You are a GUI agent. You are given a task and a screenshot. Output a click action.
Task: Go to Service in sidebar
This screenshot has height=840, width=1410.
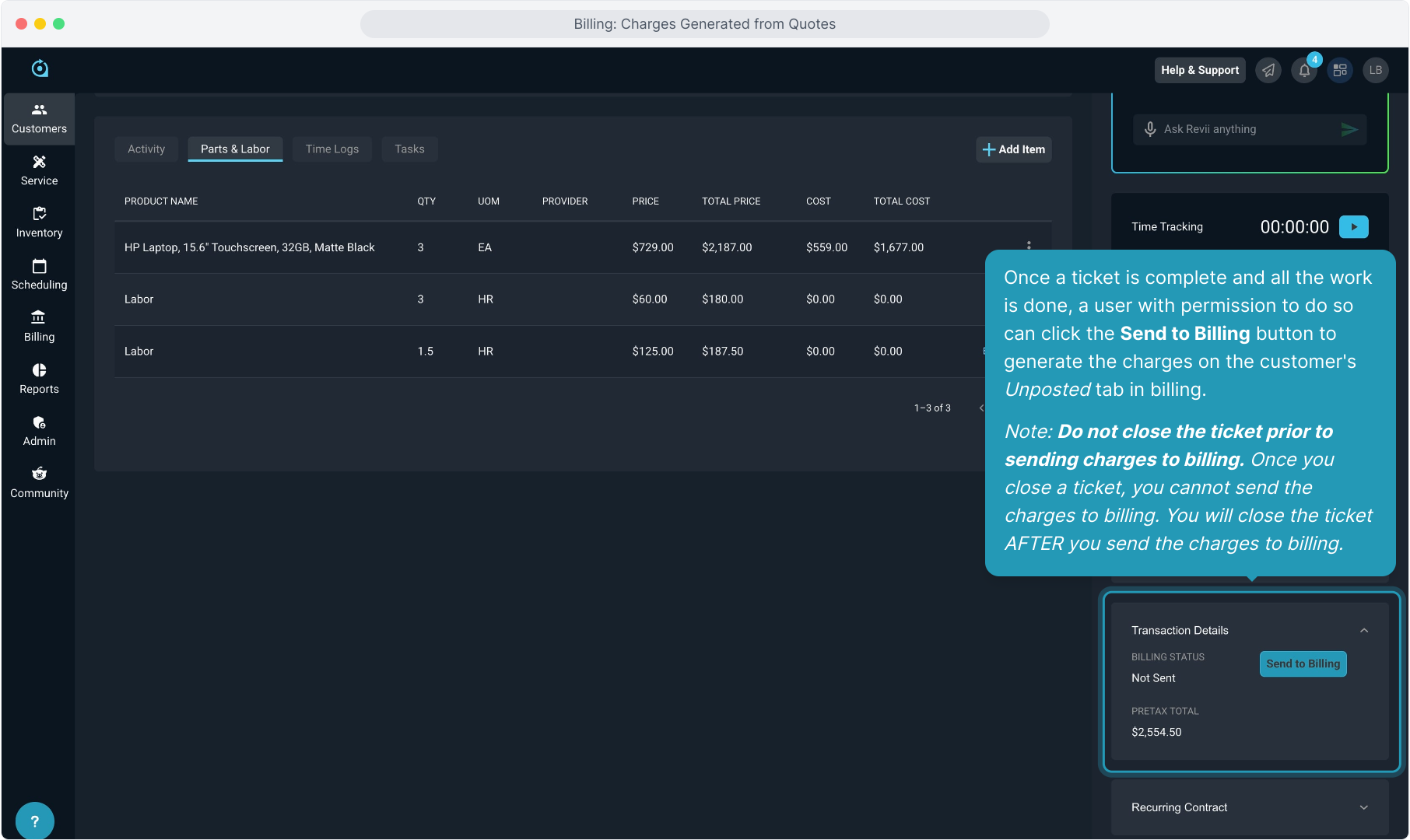[x=39, y=171]
